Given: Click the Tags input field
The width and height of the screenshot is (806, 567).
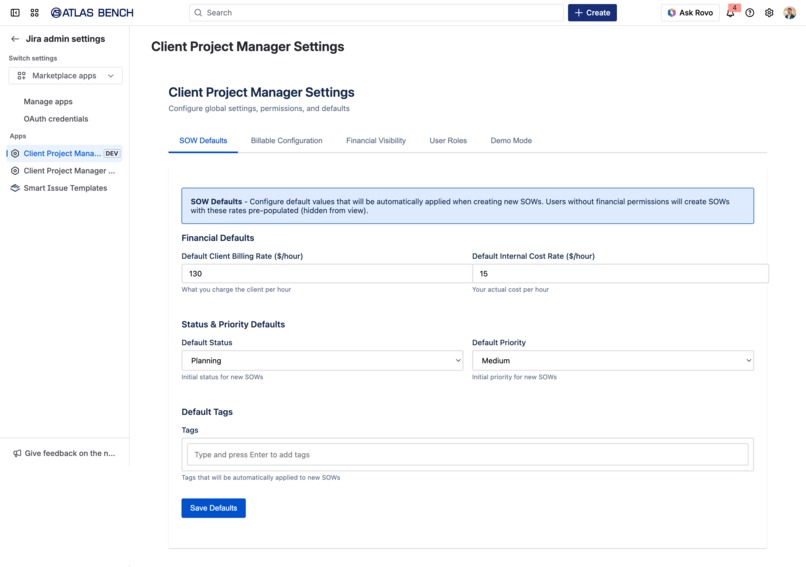Looking at the screenshot, I should point(467,454).
